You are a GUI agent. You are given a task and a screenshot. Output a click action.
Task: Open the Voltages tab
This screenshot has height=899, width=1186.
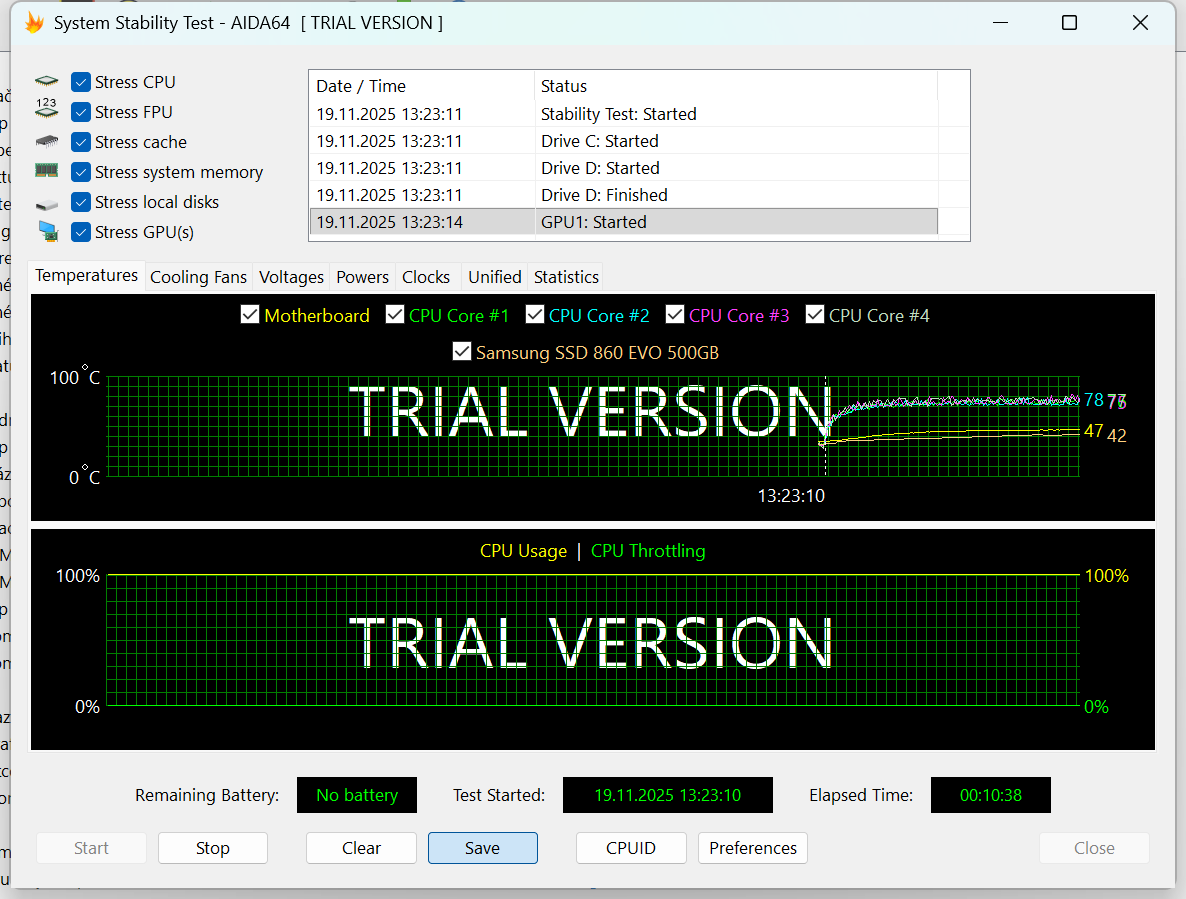coord(291,277)
